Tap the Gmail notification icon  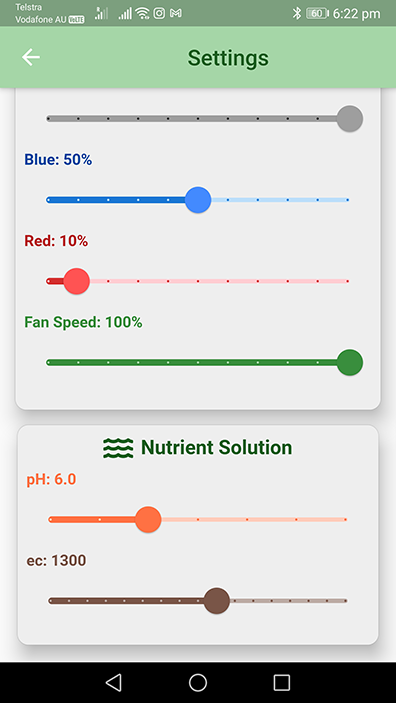pyautogui.click(x=176, y=13)
